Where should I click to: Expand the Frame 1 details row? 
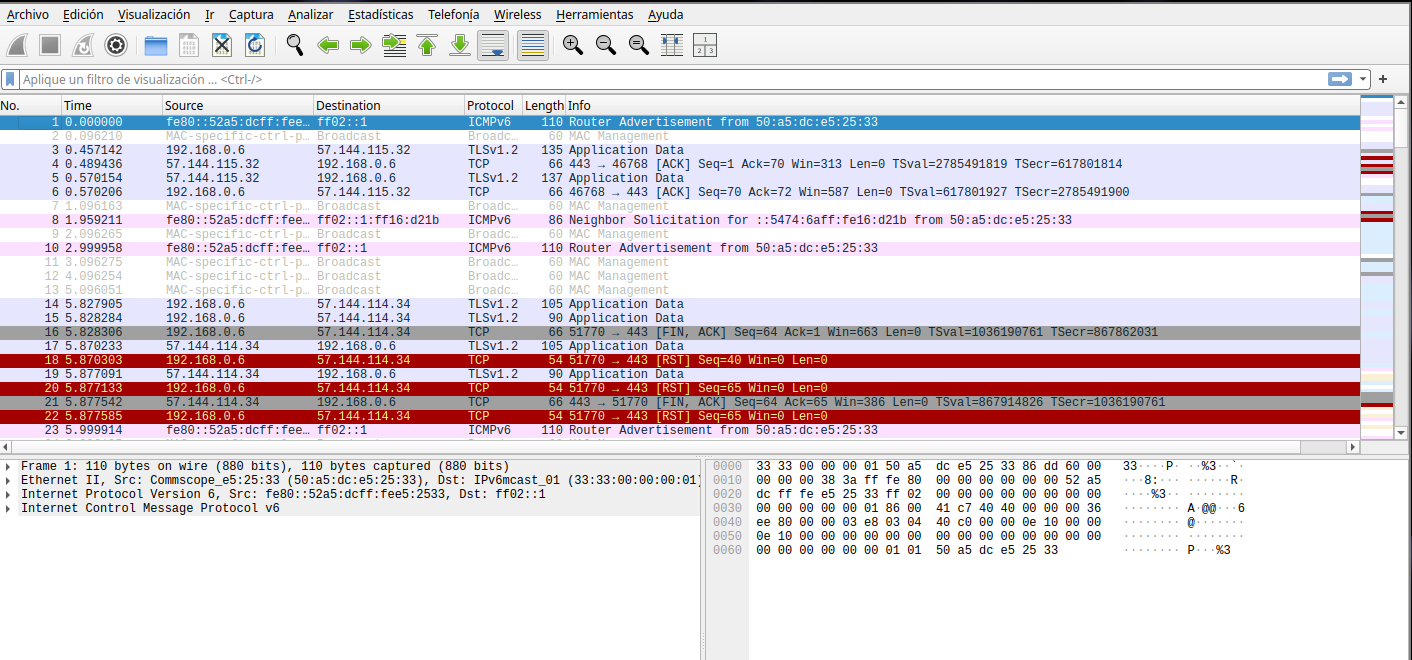point(9,466)
